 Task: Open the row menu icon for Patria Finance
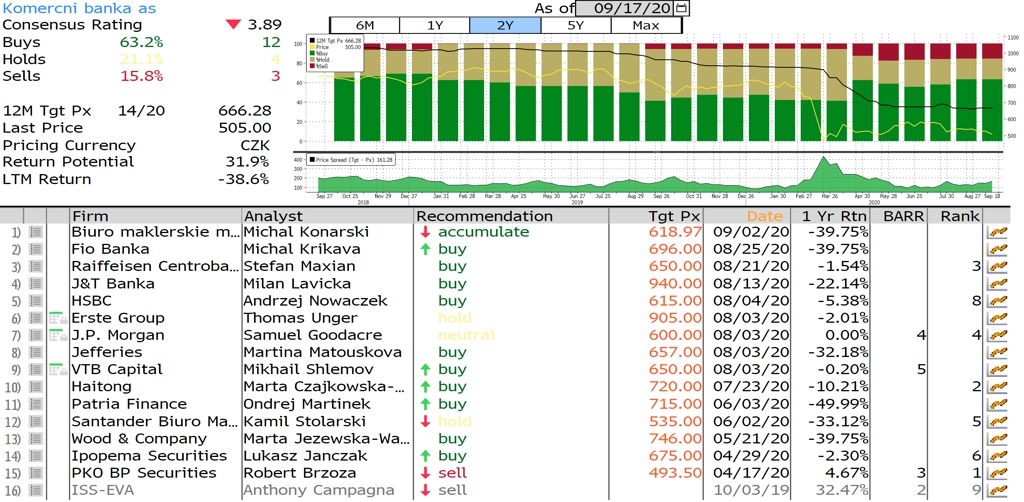coord(35,404)
